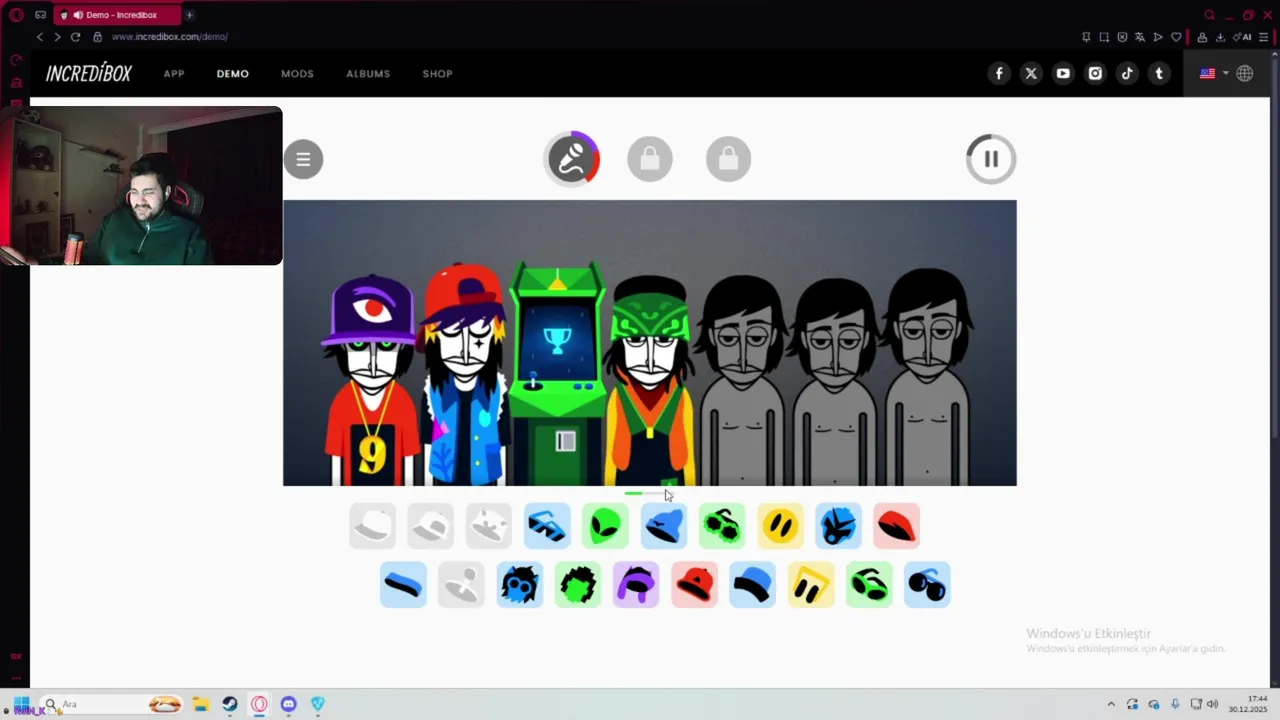Click the second greyed-out used cap icon

coord(431,526)
